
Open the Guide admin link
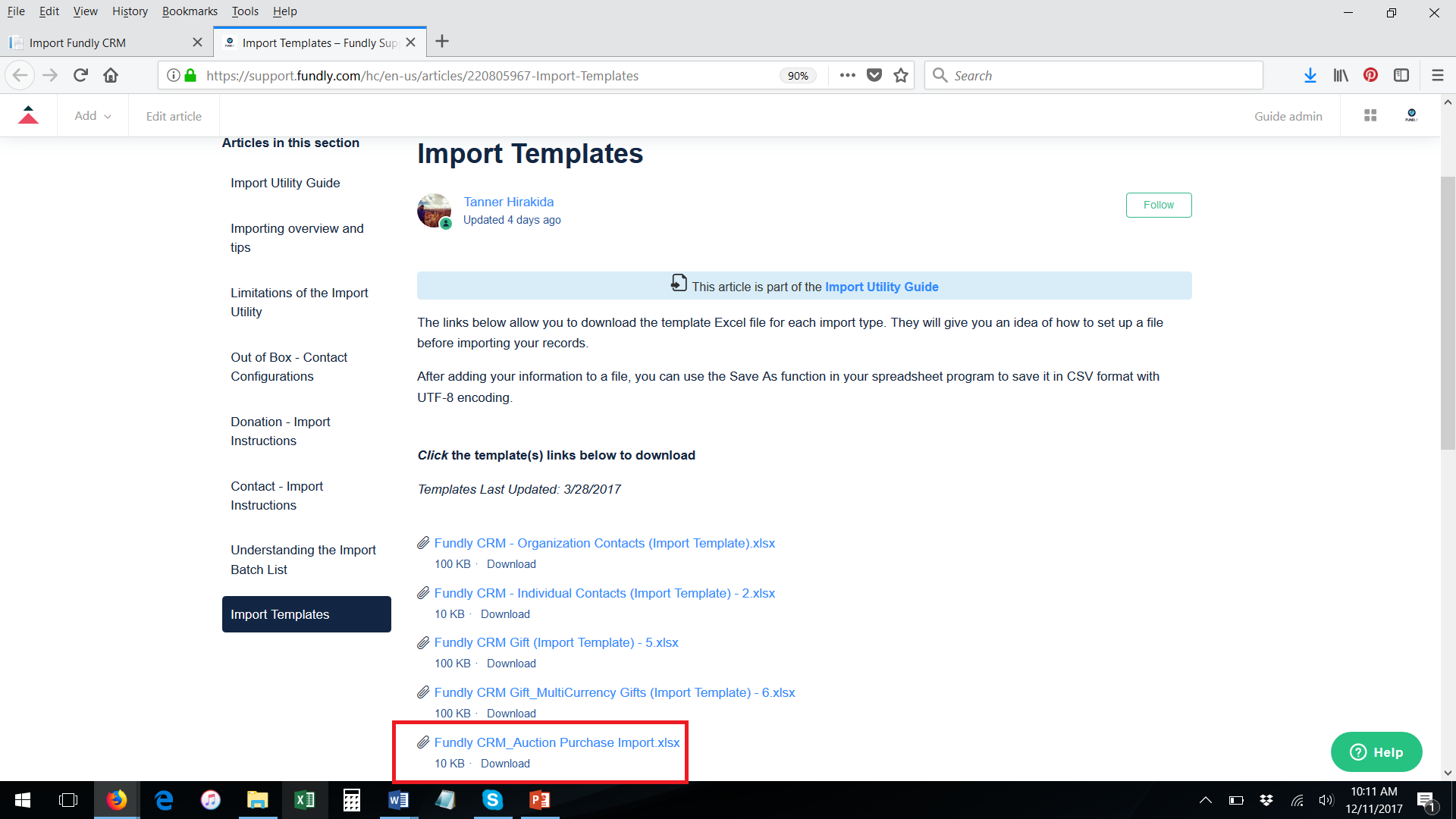click(x=1288, y=116)
